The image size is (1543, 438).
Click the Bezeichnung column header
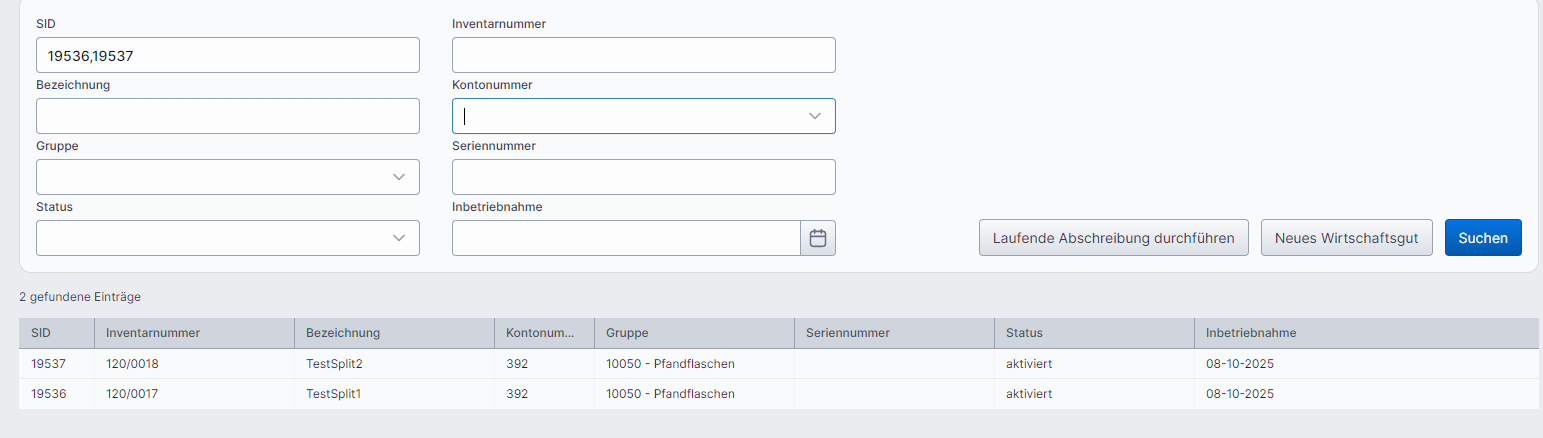[343, 333]
